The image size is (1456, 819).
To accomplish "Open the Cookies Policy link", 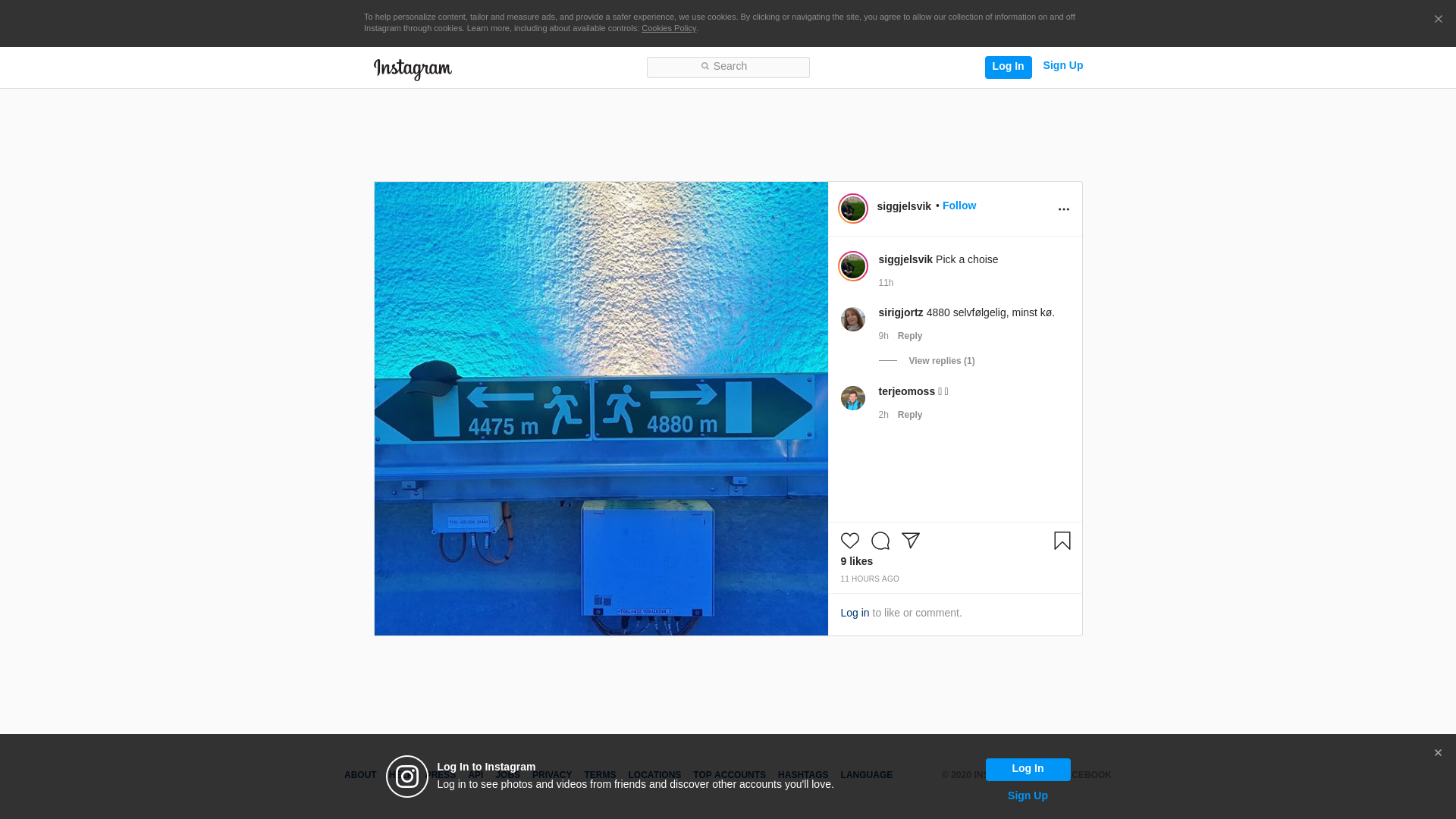I will tap(668, 28).
